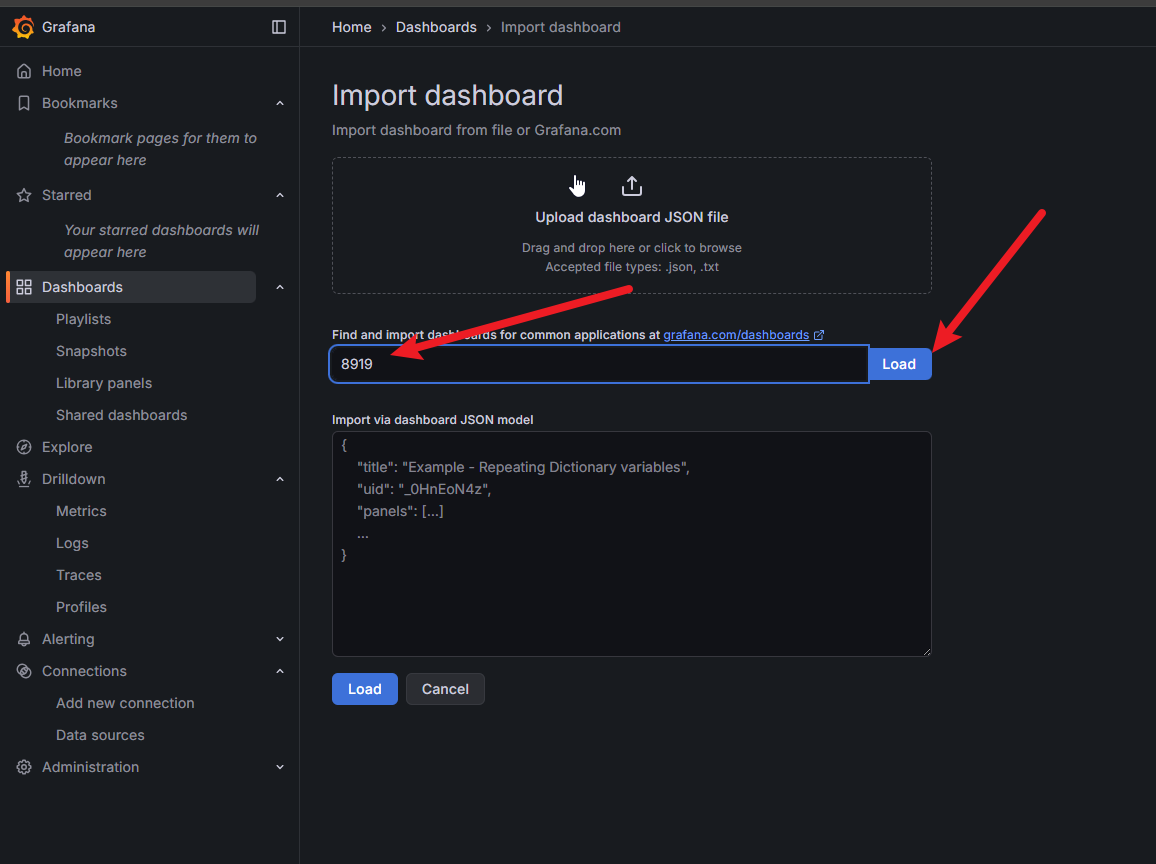Collapse the Connections section chevron
Image resolution: width=1156 pixels, height=864 pixels.
click(x=279, y=671)
